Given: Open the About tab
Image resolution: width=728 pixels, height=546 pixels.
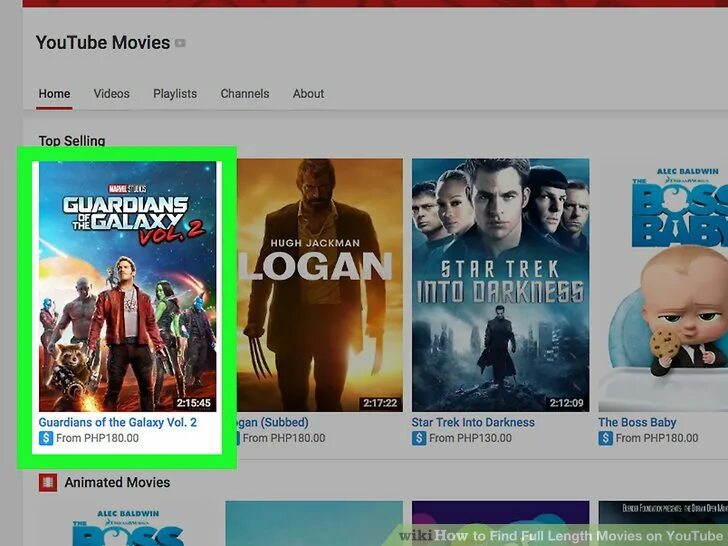Looking at the screenshot, I should coord(308,94).
